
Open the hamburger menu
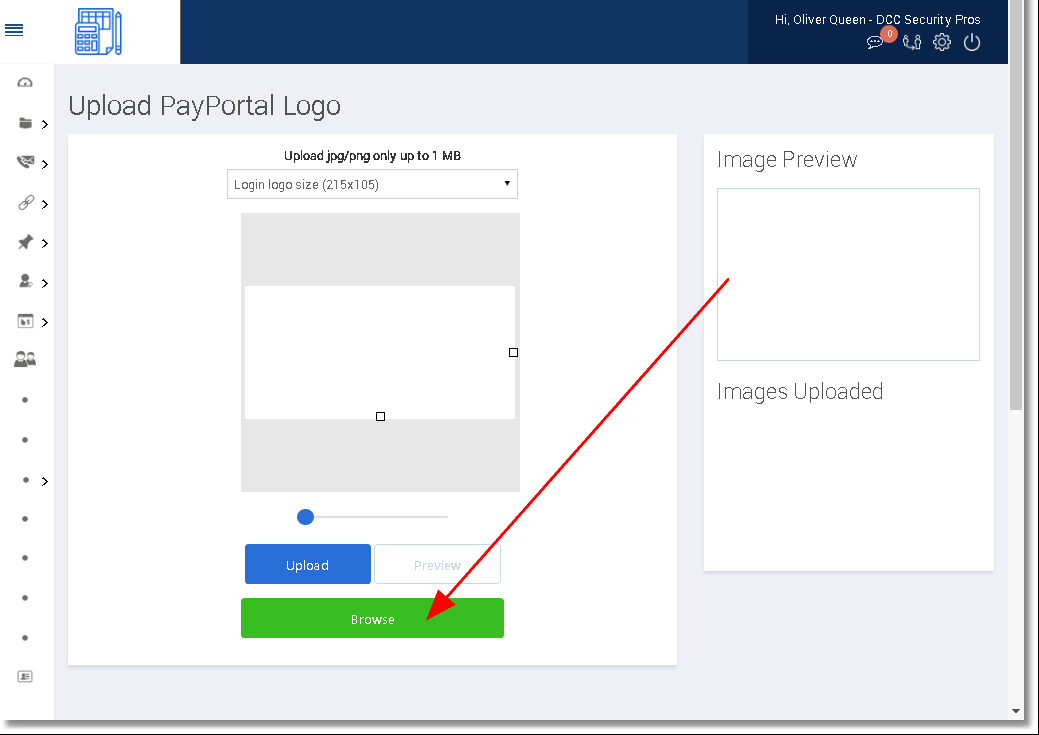tap(14, 30)
